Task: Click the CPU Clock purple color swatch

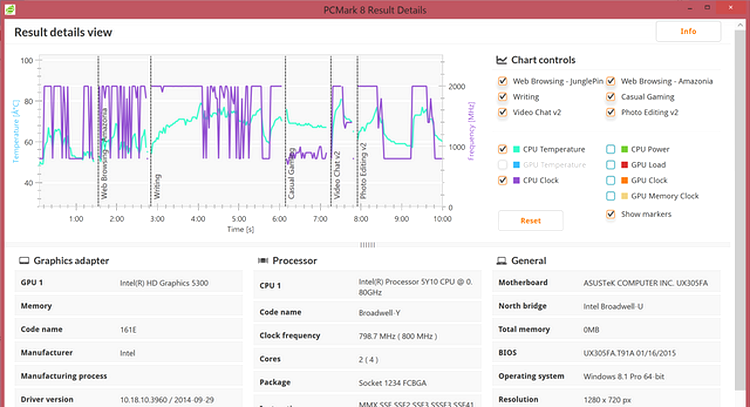Action: (517, 180)
